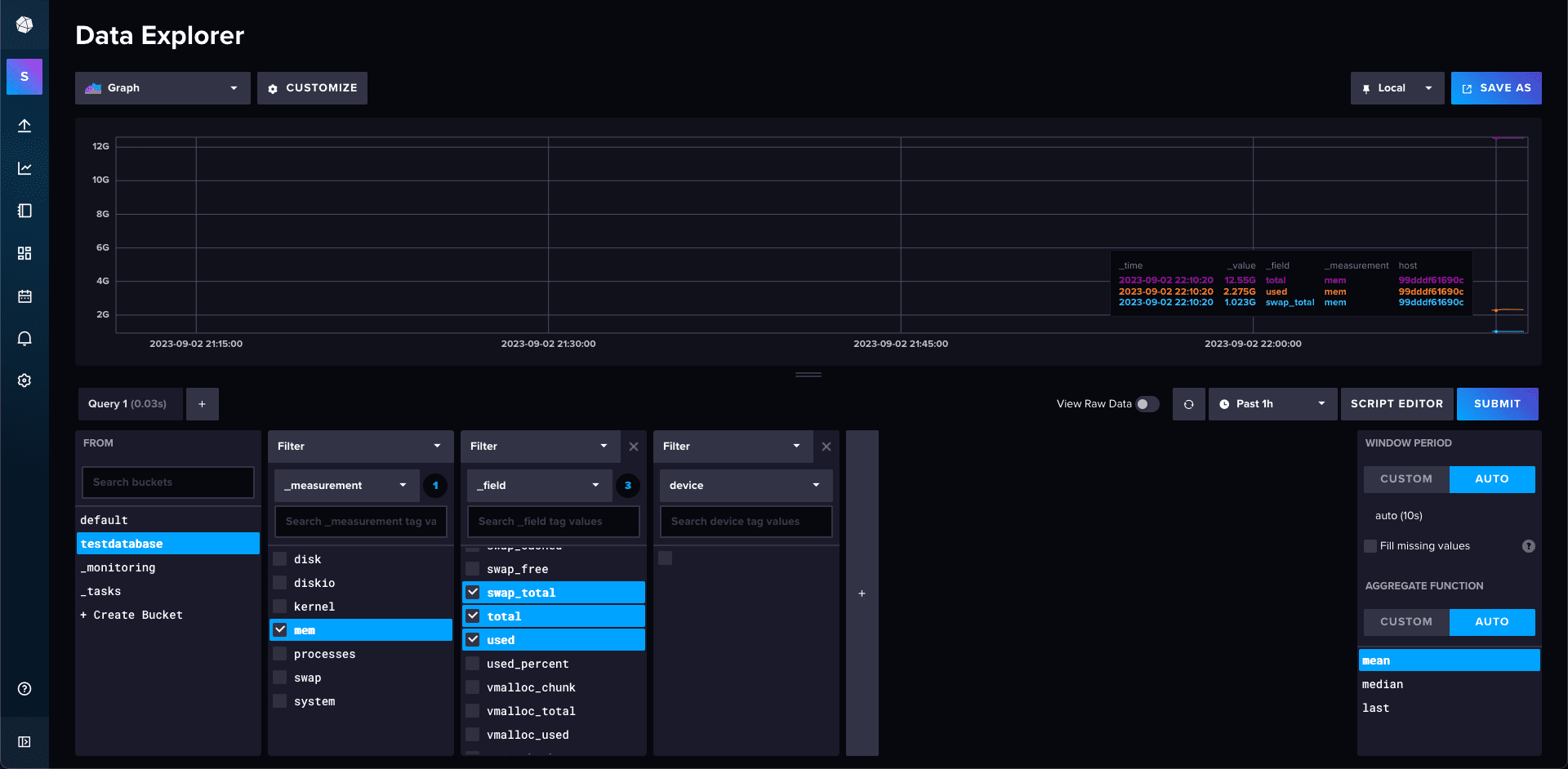This screenshot has width=1568, height=769.
Task: Open Settings gear icon in sidebar
Action: tap(24, 380)
